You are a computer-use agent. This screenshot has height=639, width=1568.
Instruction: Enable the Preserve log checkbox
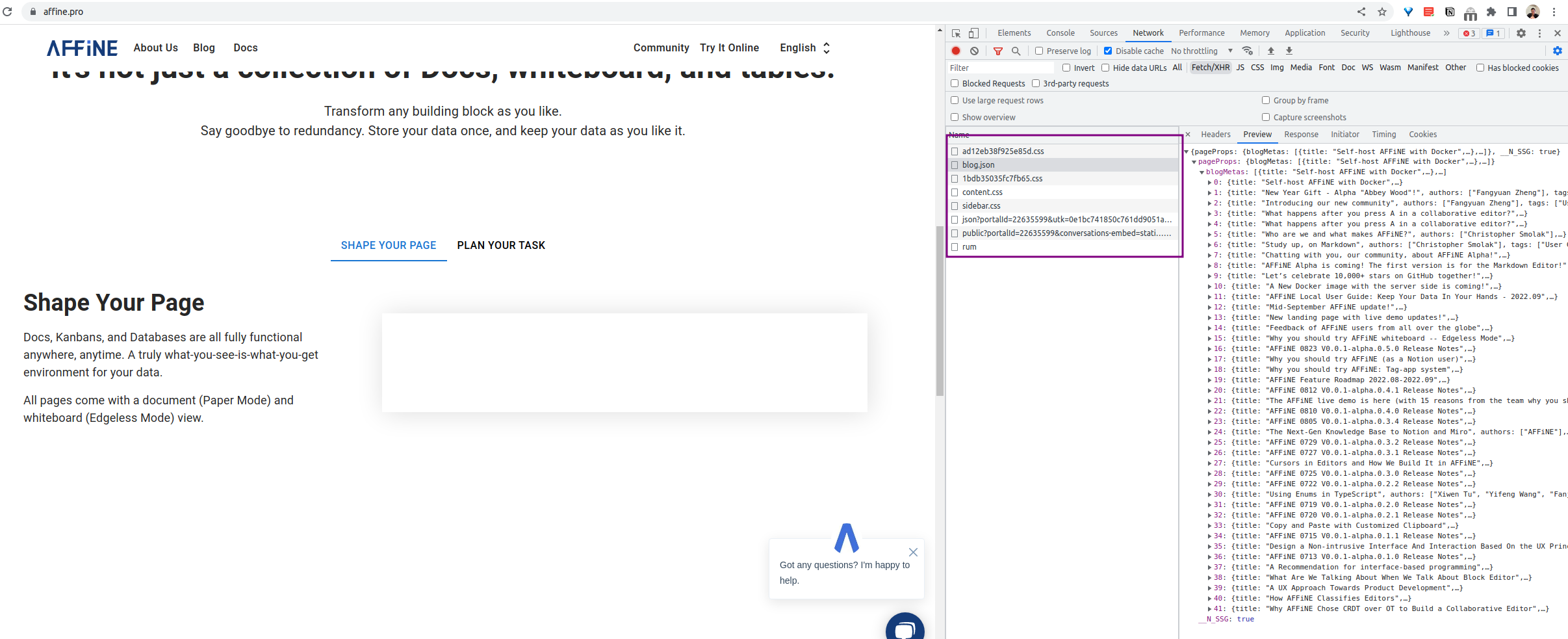(1039, 51)
